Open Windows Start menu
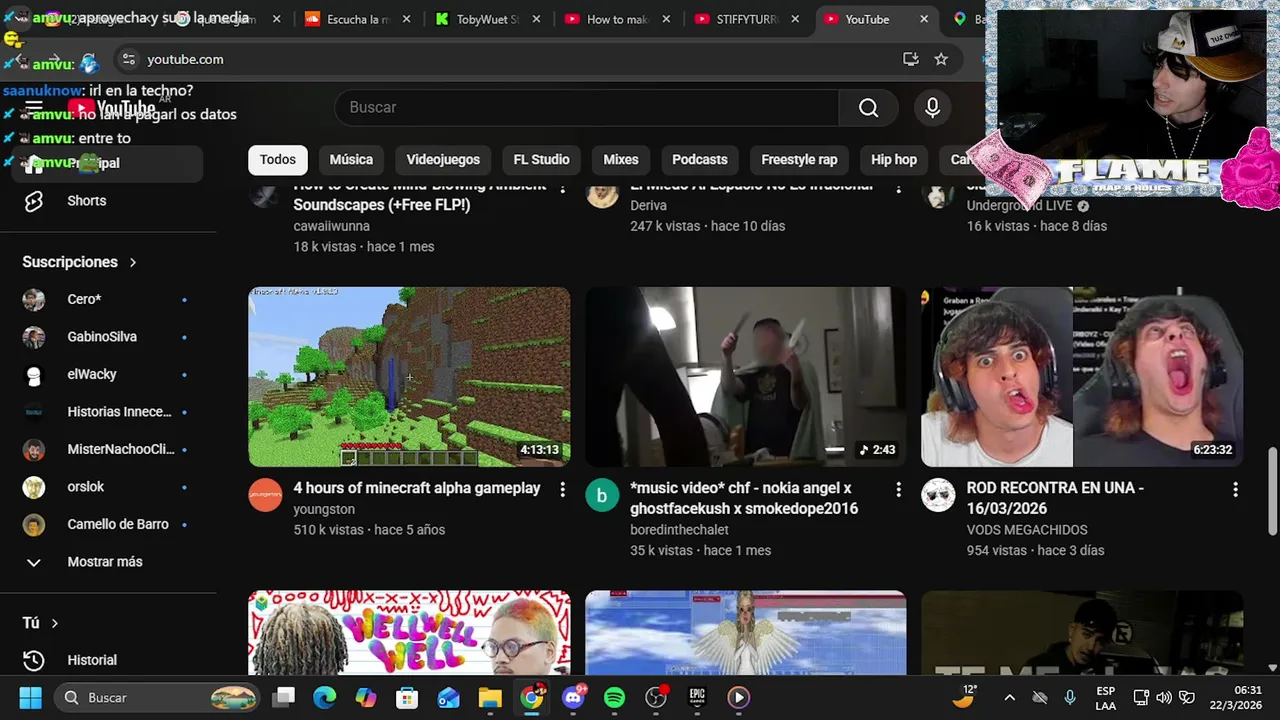1280x720 pixels. tap(30, 697)
